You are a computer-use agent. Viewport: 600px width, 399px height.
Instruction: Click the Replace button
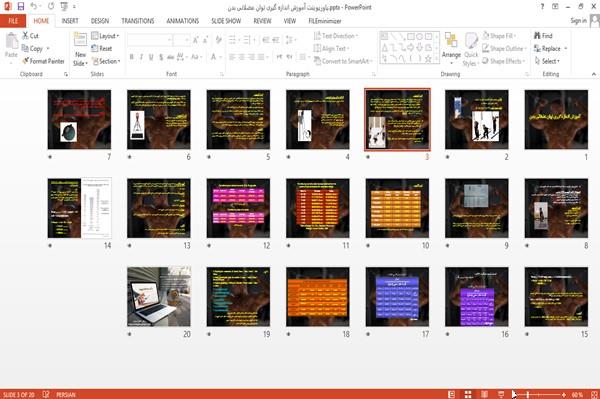pyautogui.click(x=550, y=49)
